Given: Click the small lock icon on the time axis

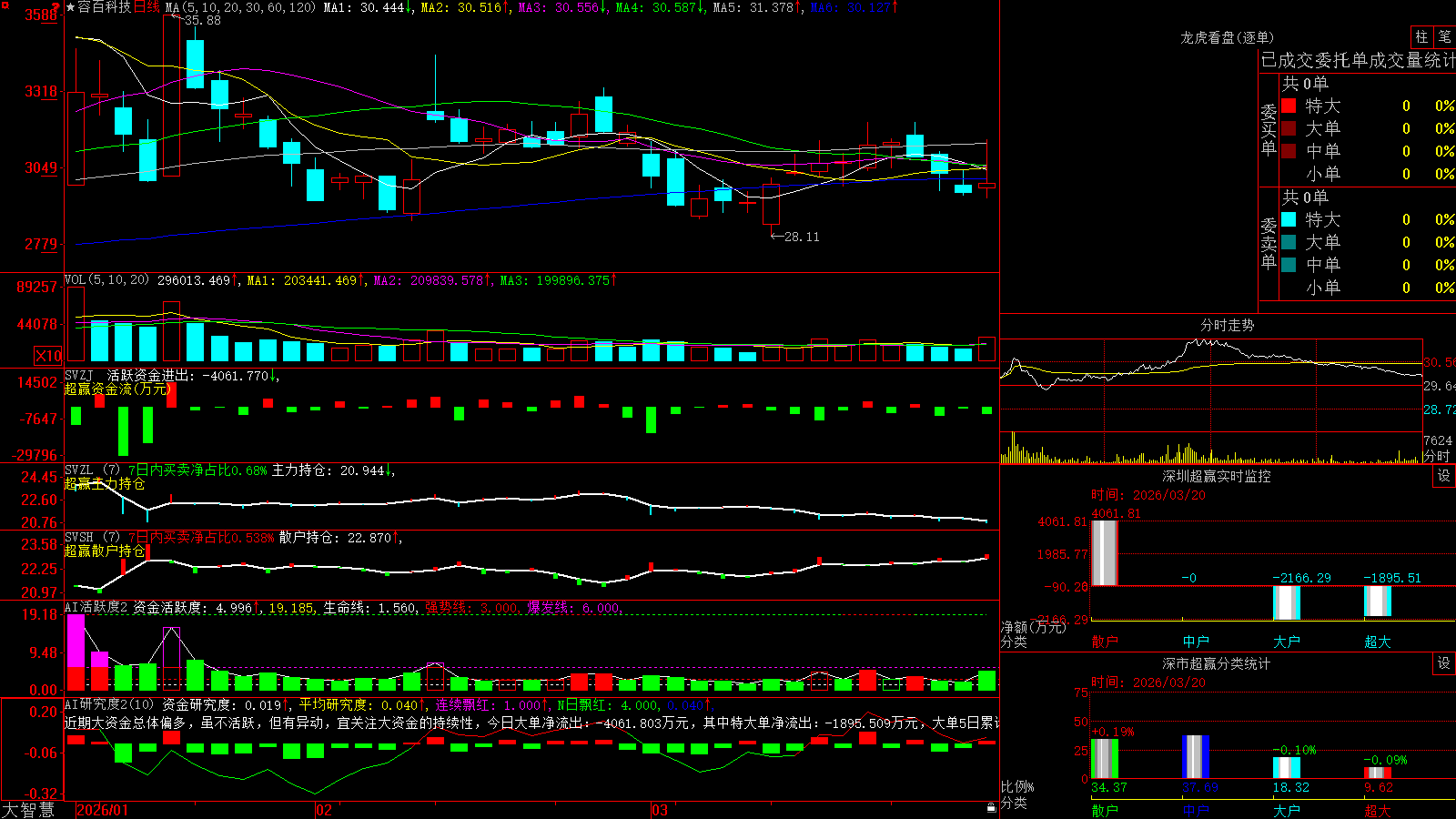Looking at the screenshot, I should click(x=991, y=807).
